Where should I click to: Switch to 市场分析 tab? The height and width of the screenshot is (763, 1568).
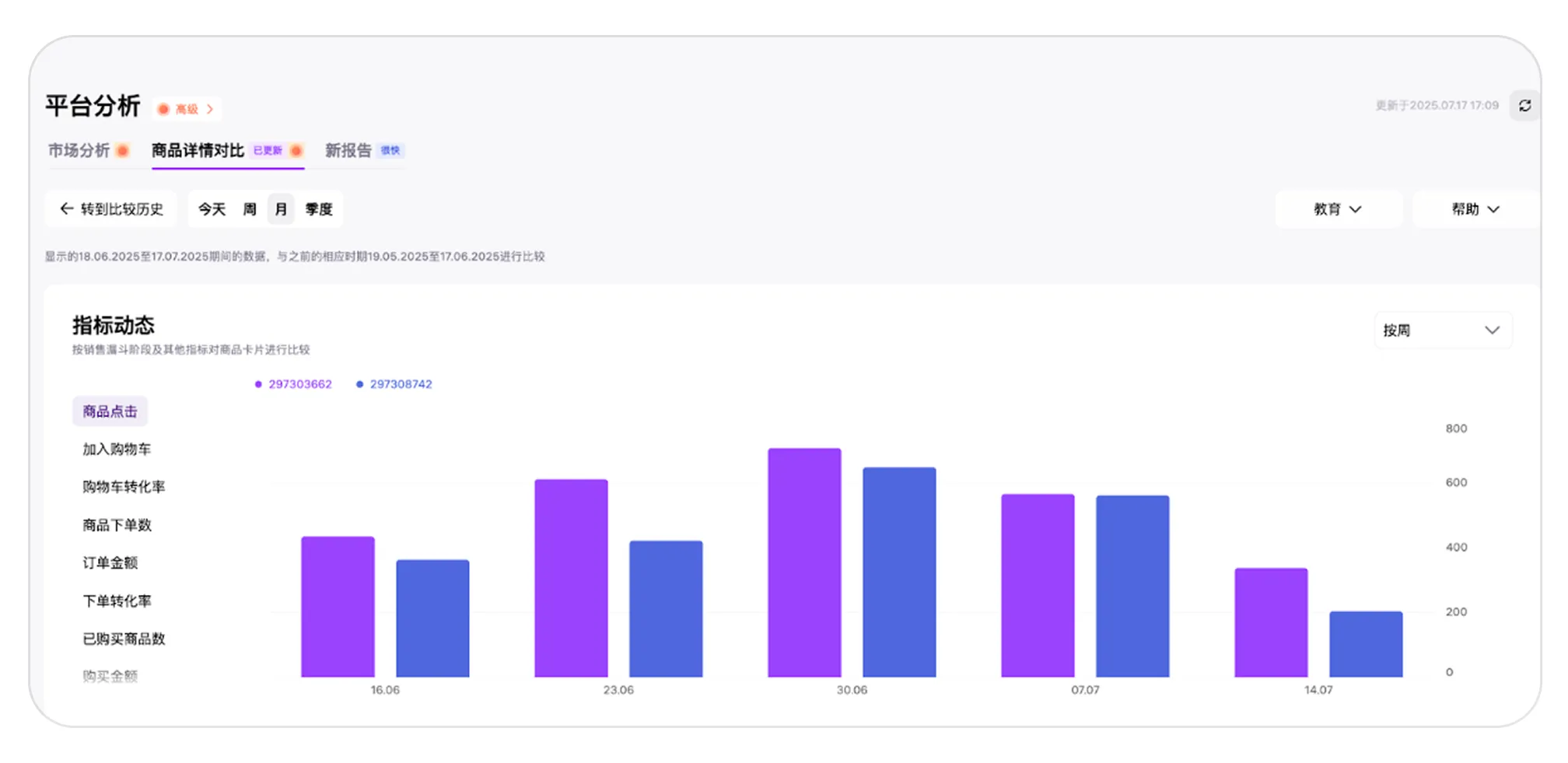pyautogui.click(x=79, y=150)
